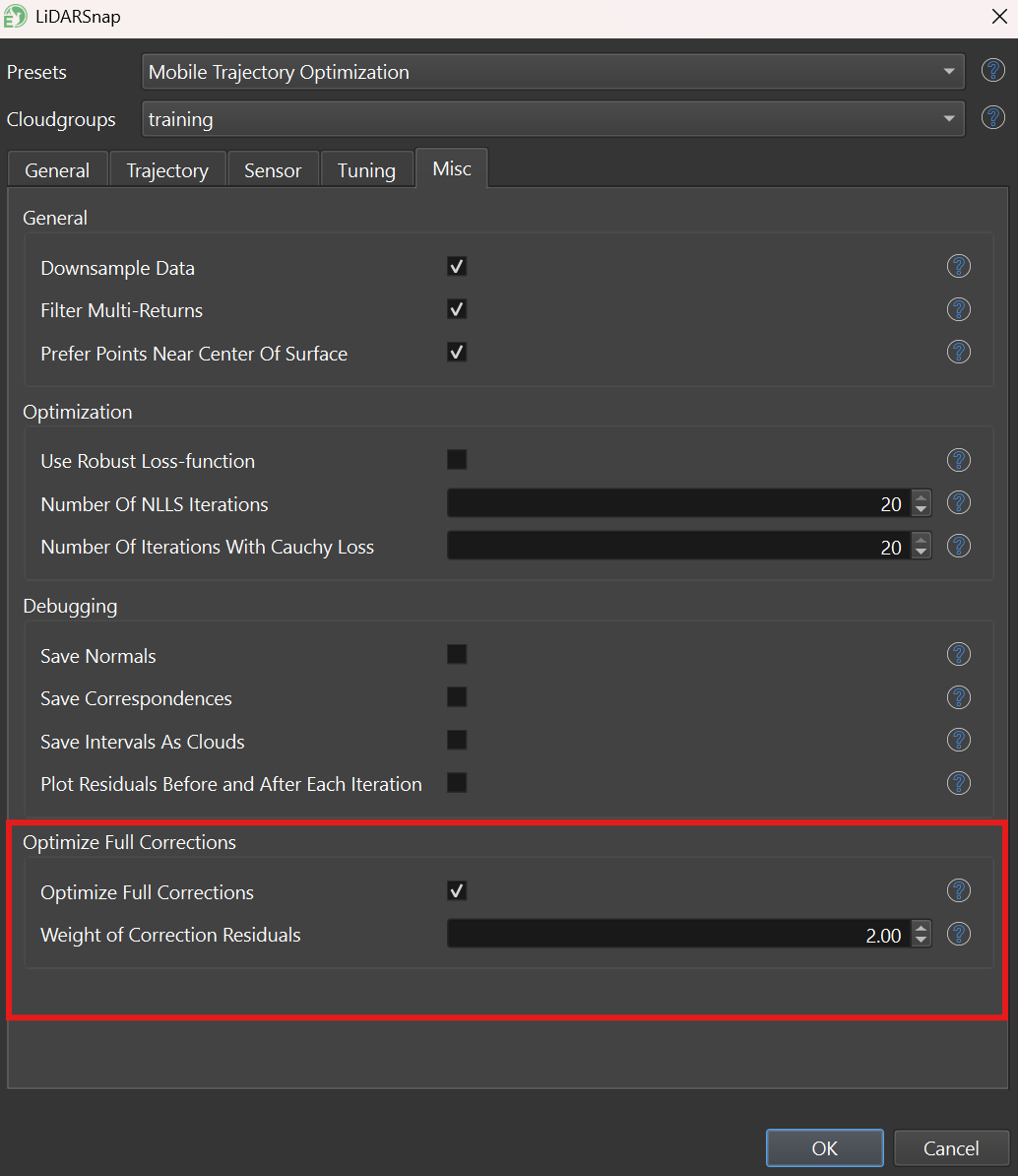
Task: Uncheck Optimize Full Corrections
Action: [457, 891]
